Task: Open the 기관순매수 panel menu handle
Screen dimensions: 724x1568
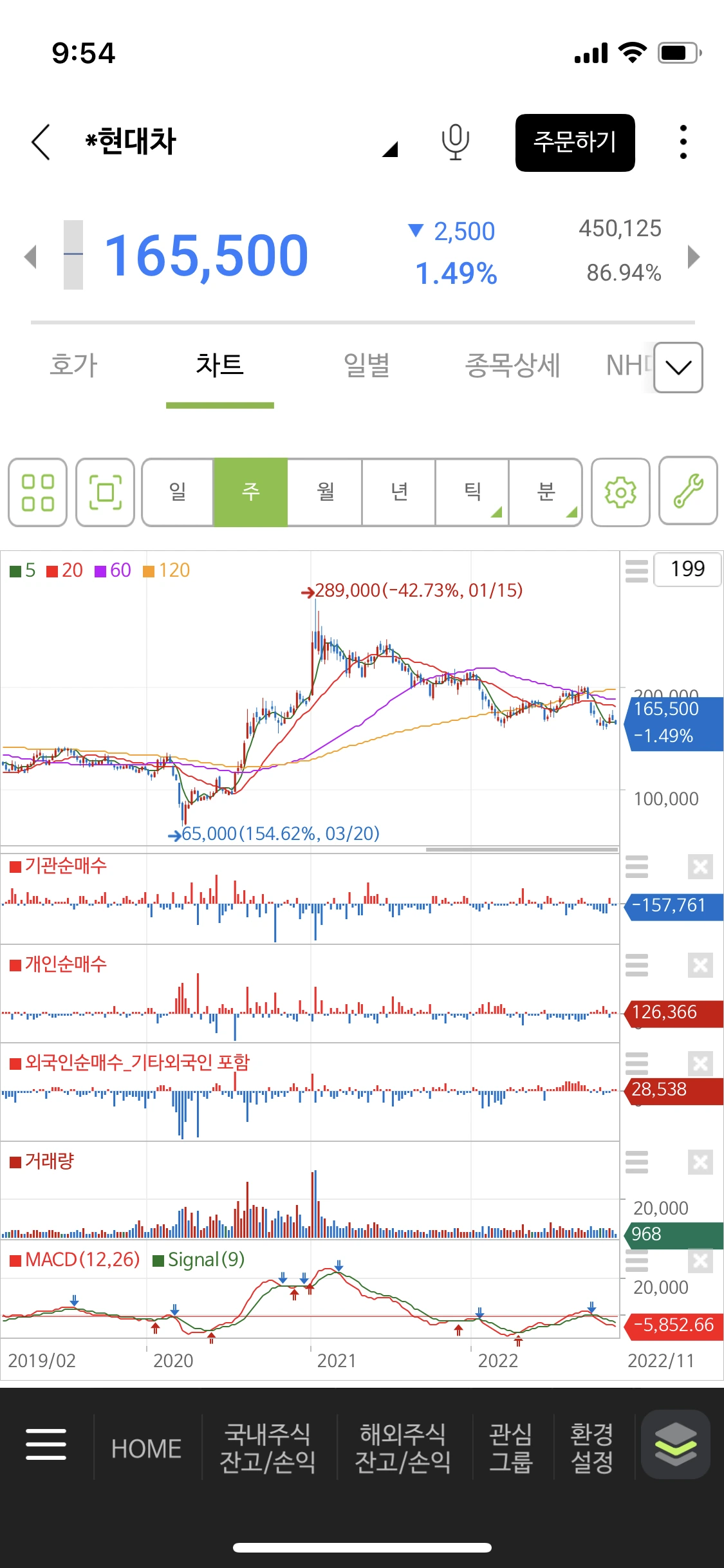Action: [x=636, y=867]
